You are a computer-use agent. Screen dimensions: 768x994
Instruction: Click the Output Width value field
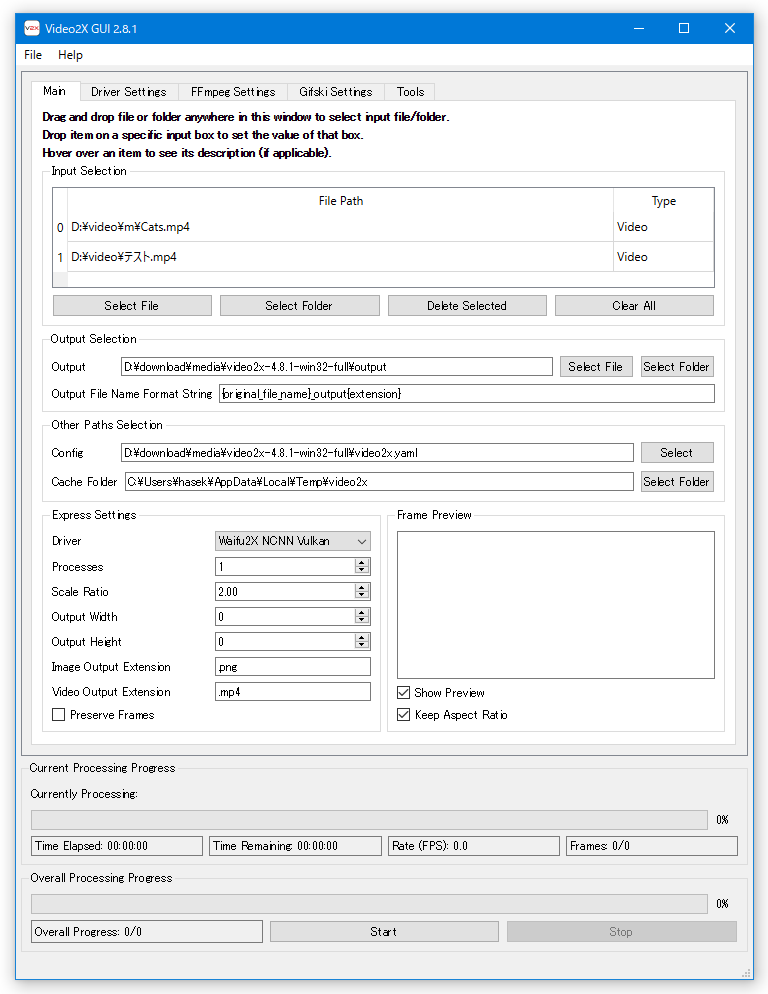click(x=285, y=617)
